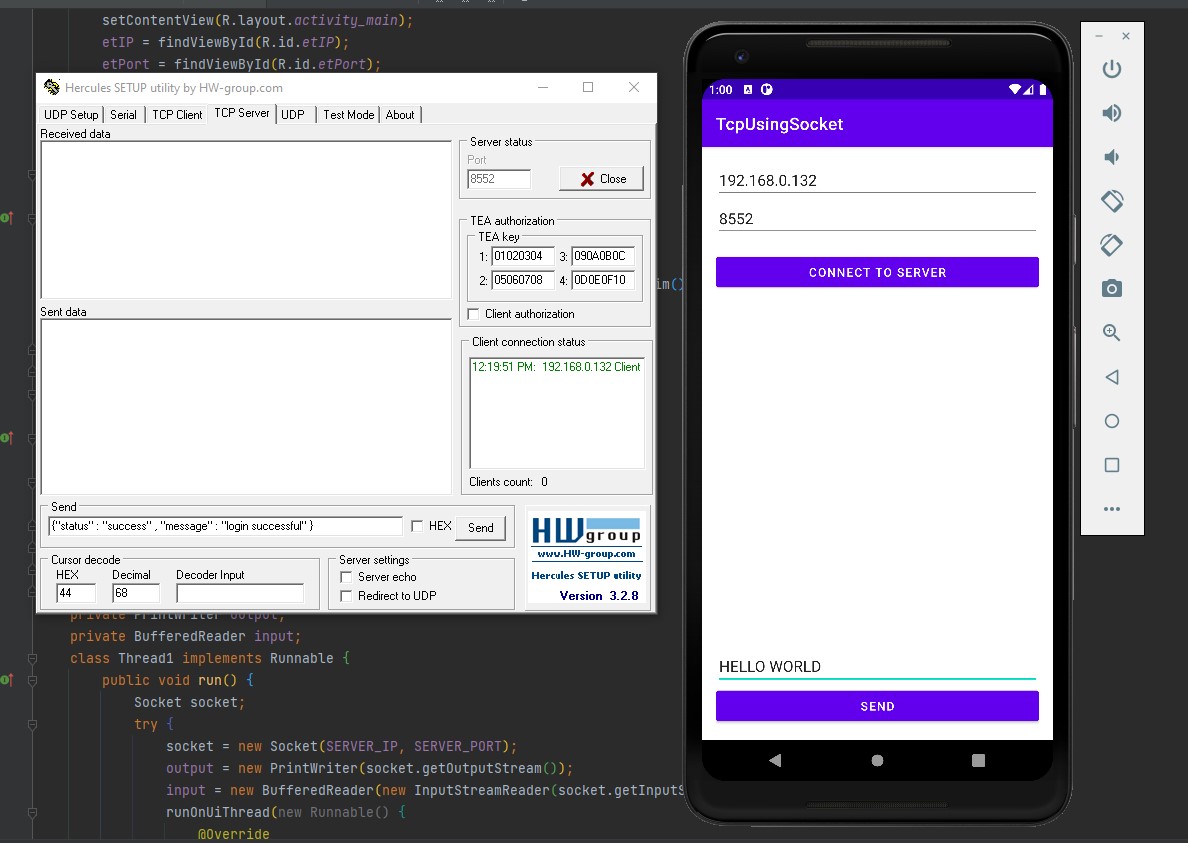Click TEA key field 4 with 0D0E0F10
This screenshot has height=843, width=1188.
click(x=602, y=280)
